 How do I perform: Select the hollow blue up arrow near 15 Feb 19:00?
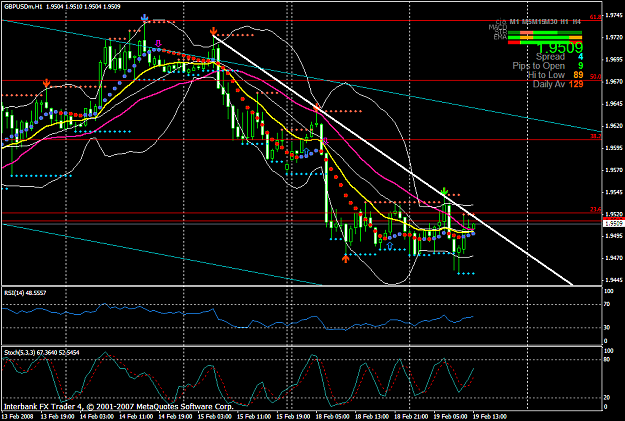coord(306,151)
